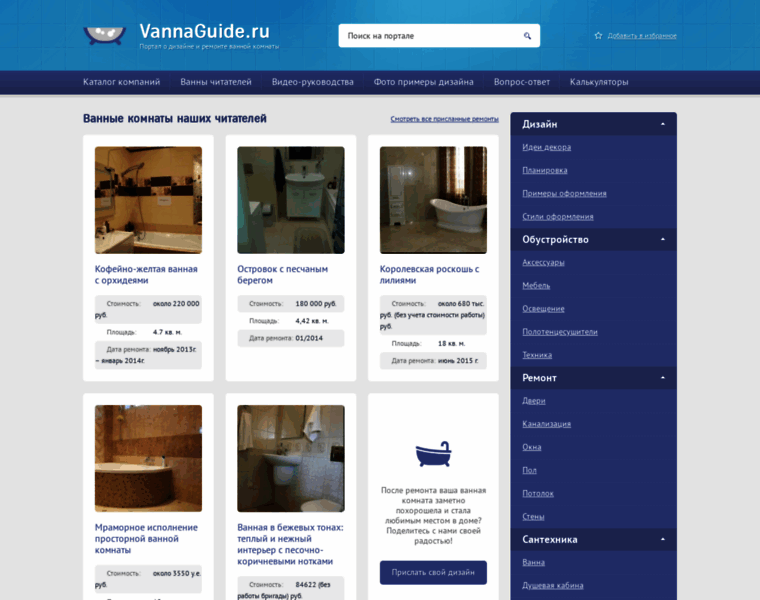Screen dimensions: 760x600
Task: Click the Ванная в бежевых тонах photo
Action: (291, 458)
